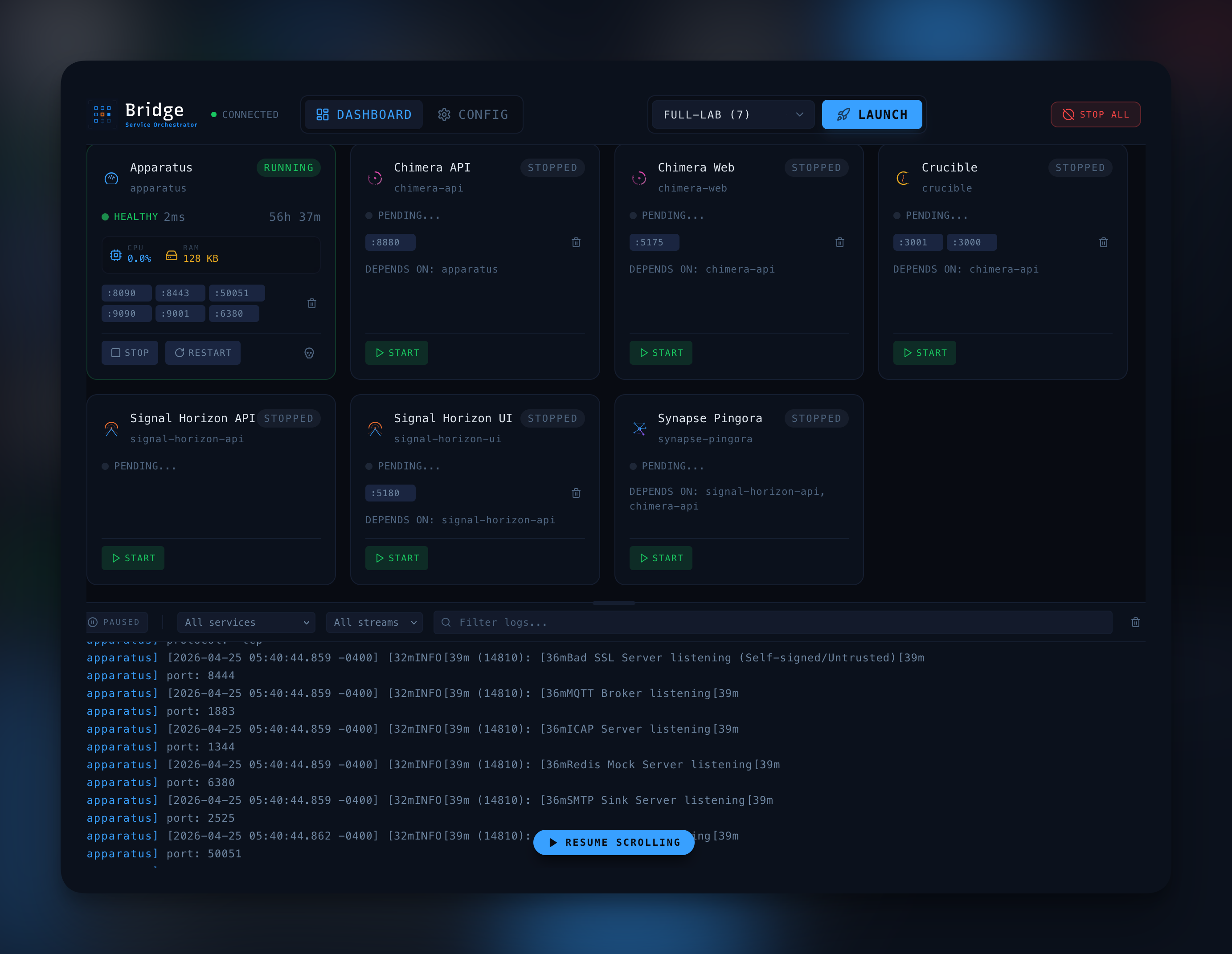Click the CONNECTED status indicator
Image resolution: width=1232 pixels, height=954 pixels.
pyautogui.click(x=245, y=114)
